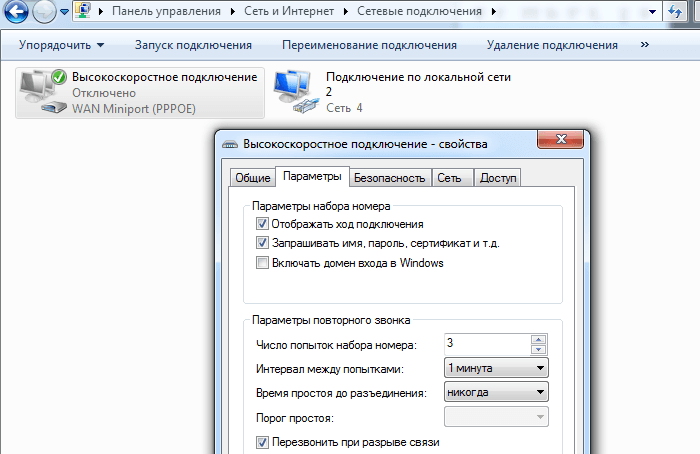The image size is (700, 454).
Task: Select the "Подключение по локальной сети 2" icon
Action: [296, 92]
